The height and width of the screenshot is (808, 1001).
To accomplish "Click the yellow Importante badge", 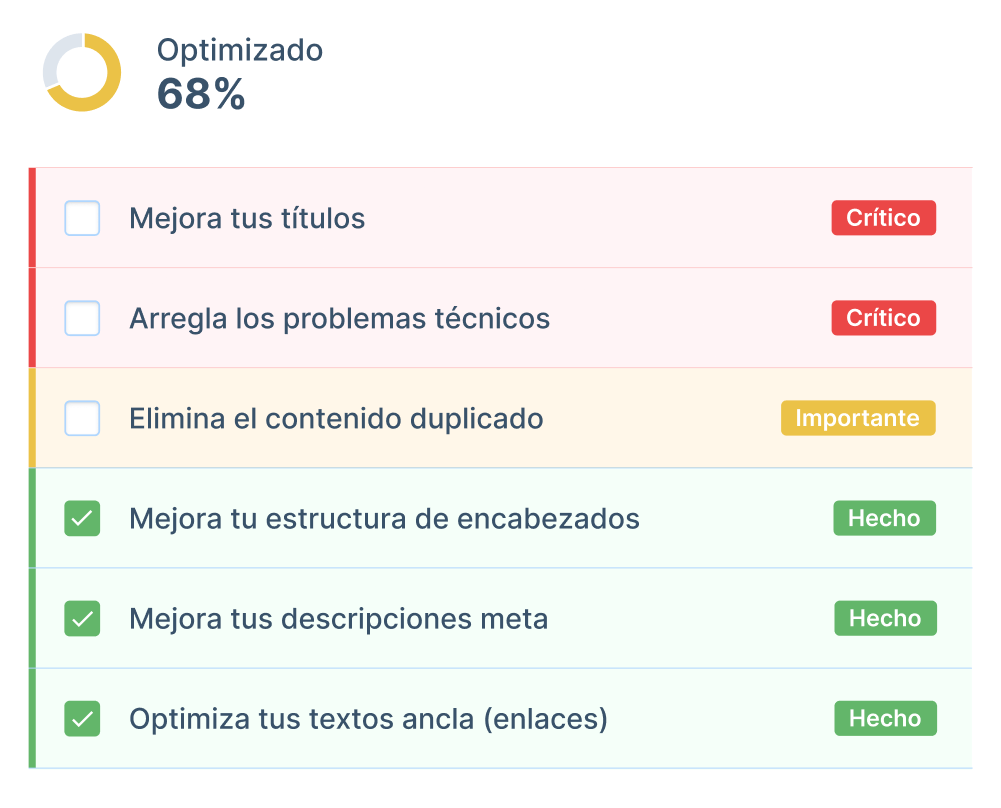I will click(x=858, y=418).
